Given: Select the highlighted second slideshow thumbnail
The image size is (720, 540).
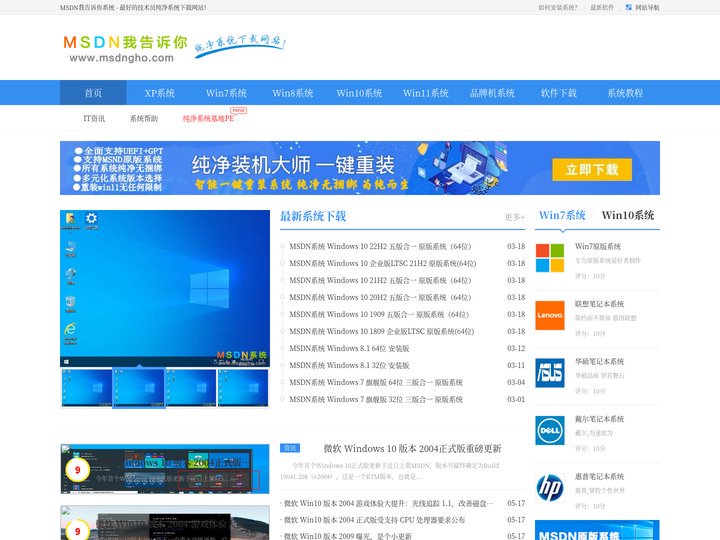Looking at the screenshot, I should click(139, 388).
